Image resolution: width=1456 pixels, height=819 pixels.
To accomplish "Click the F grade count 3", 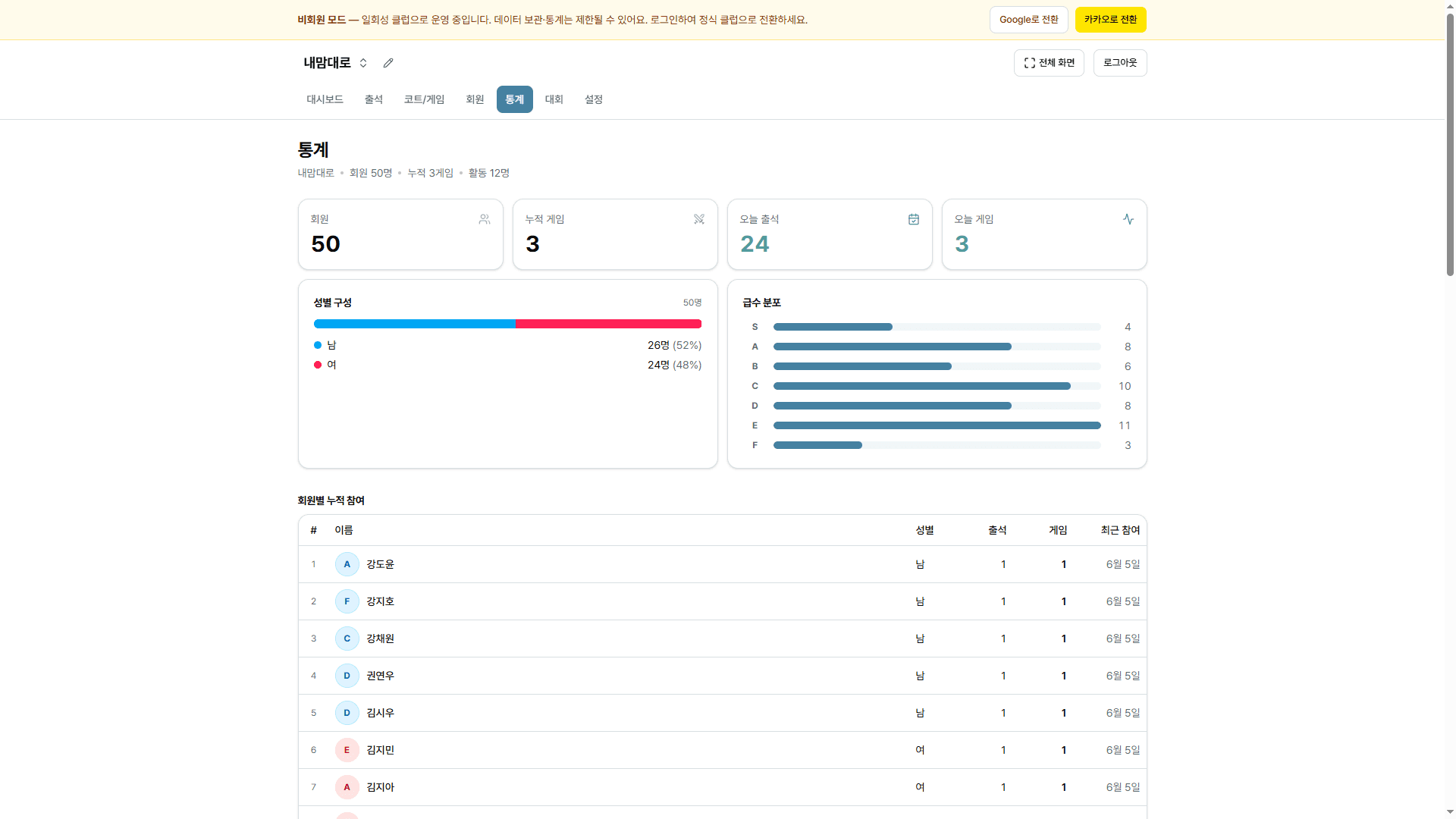I will coord(1128,445).
